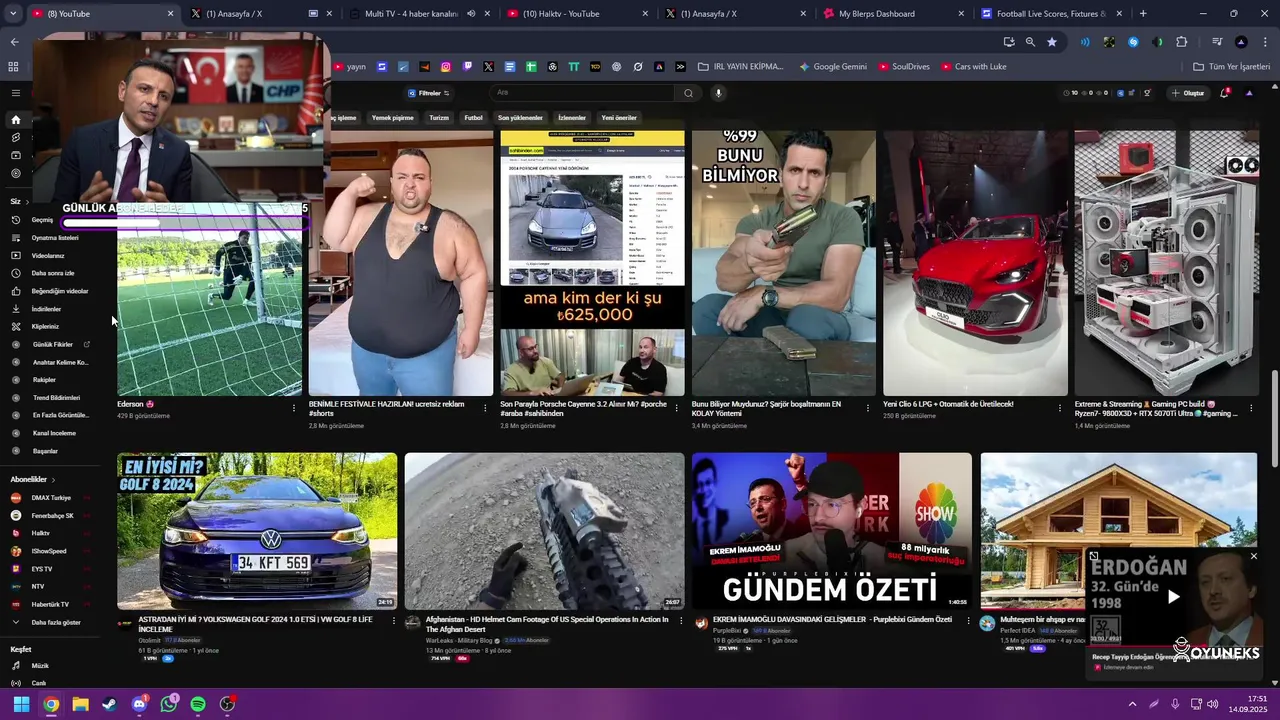Select Futbol category chip
Image resolution: width=1280 pixels, height=720 pixels.
click(x=473, y=118)
